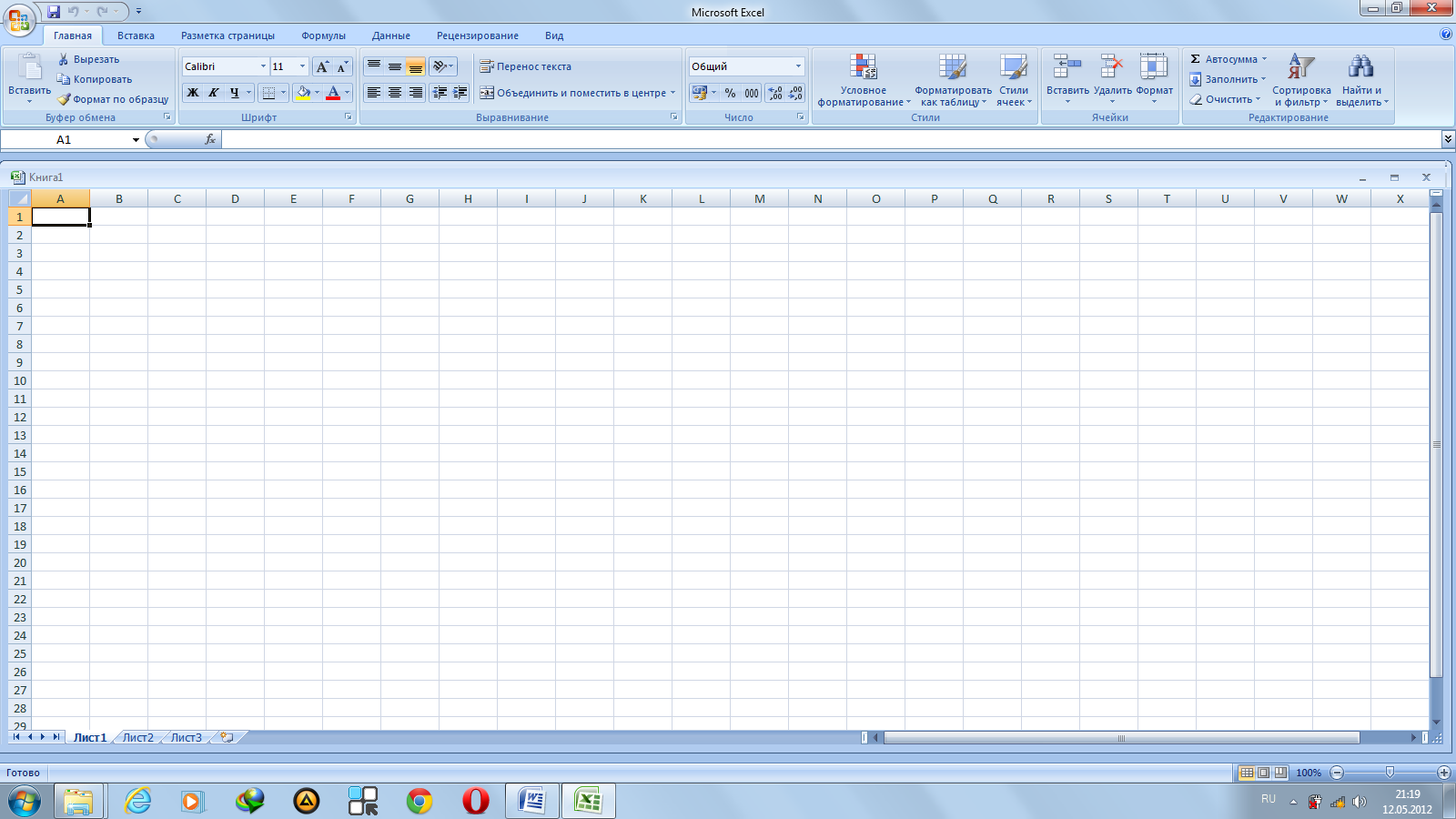The width and height of the screenshot is (1456, 819).
Task: Apply red font color
Action: tap(333, 93)
